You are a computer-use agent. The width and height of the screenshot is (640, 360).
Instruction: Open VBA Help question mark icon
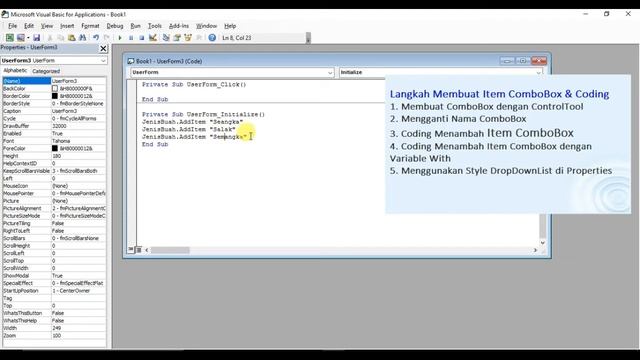pos(212,38)
